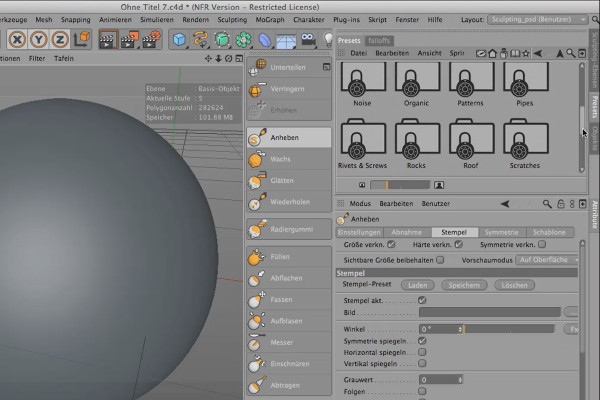Switch to the Abnahme tab
Screen dimensions: 600x400
pyautogui.click(x=406, y=232)
